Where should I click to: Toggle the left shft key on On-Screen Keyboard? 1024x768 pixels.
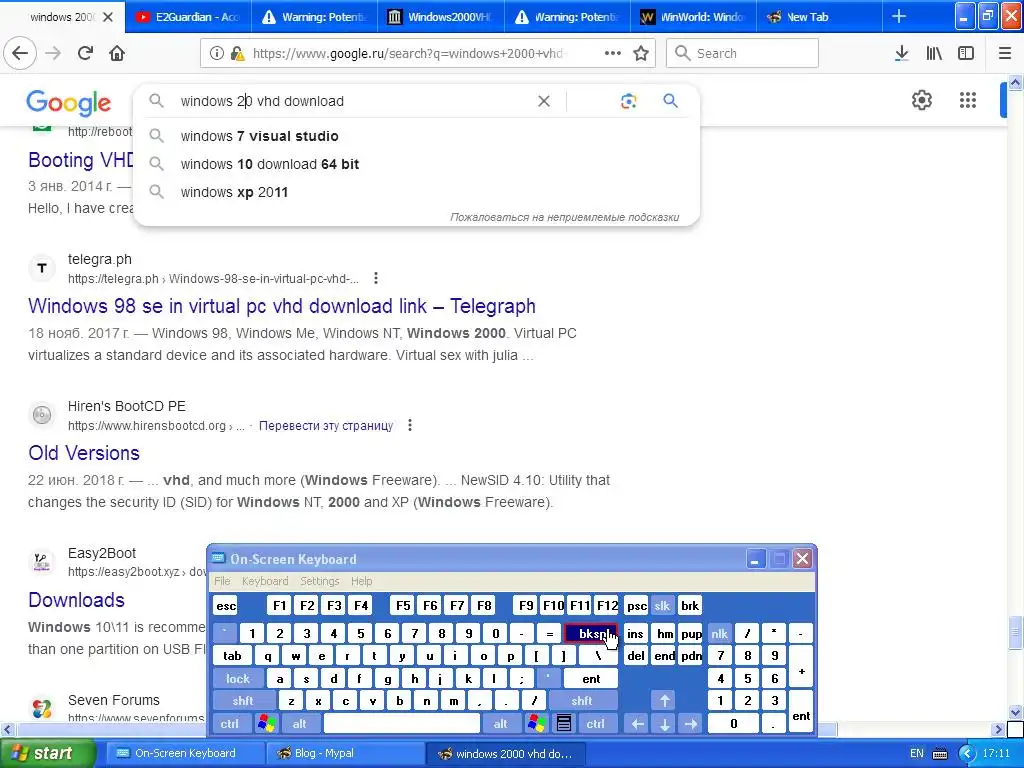[x=242, y=701]
